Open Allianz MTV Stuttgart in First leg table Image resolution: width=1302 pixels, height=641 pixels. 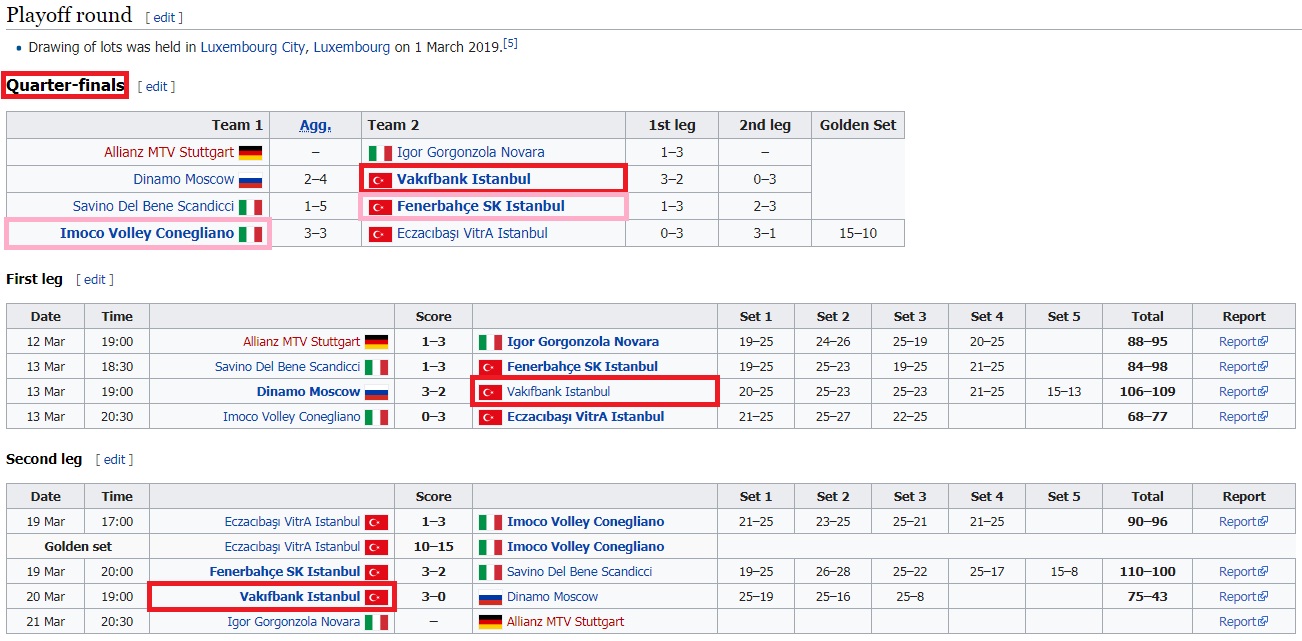point(301,342)
